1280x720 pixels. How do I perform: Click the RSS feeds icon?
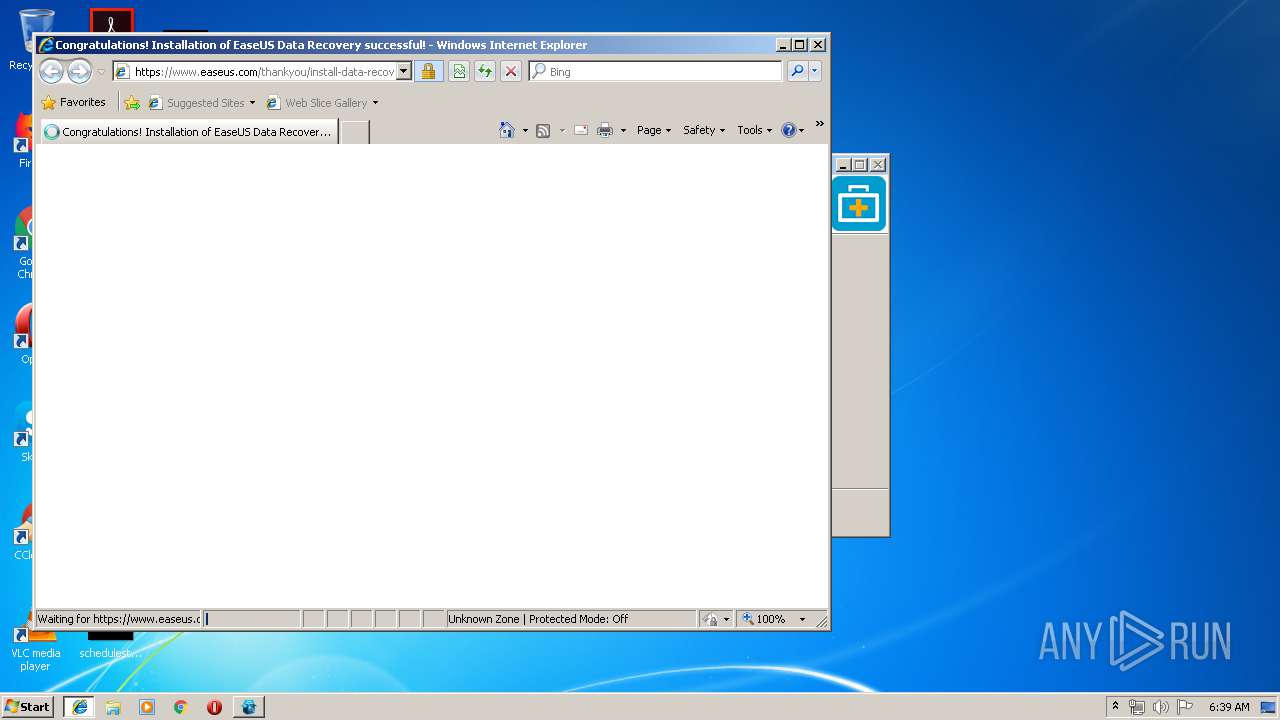tap(543, 131)
